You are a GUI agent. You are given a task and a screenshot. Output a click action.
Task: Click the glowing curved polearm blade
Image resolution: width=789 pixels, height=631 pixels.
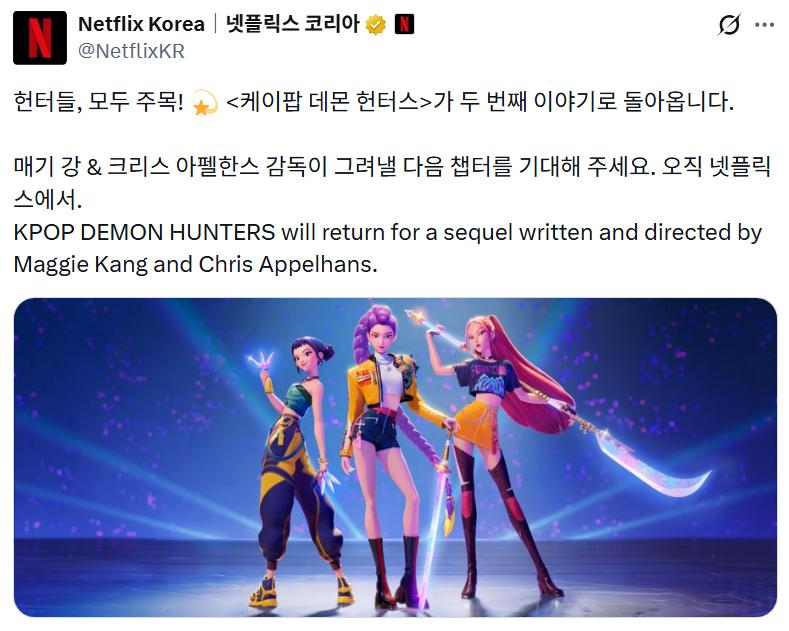(x=654, y=465)
